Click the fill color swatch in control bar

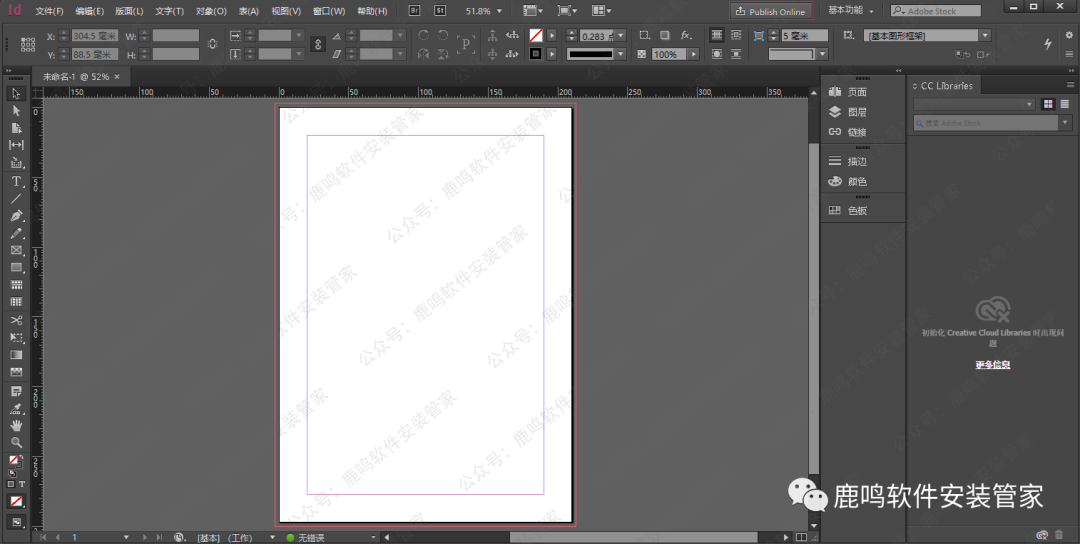[x=536, y=35]
